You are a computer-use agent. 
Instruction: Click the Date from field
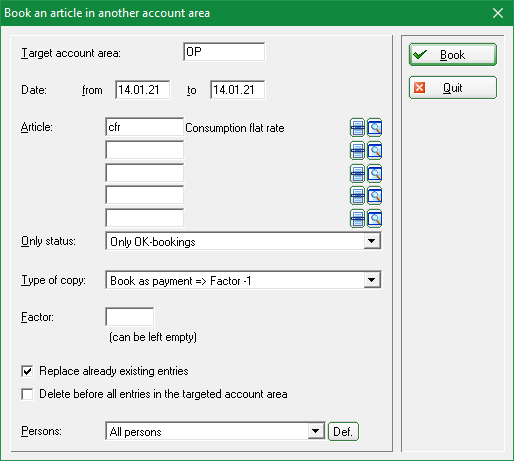(x=143, y=90)
